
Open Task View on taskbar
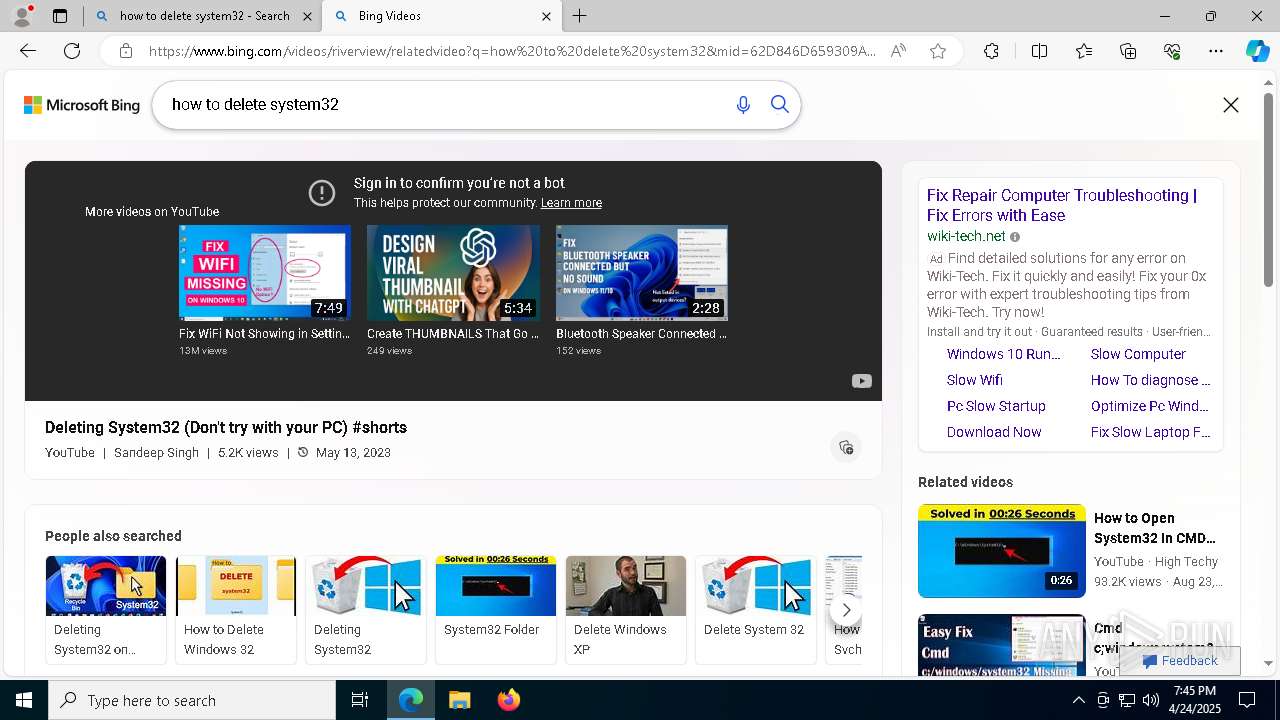pos(360,700)
